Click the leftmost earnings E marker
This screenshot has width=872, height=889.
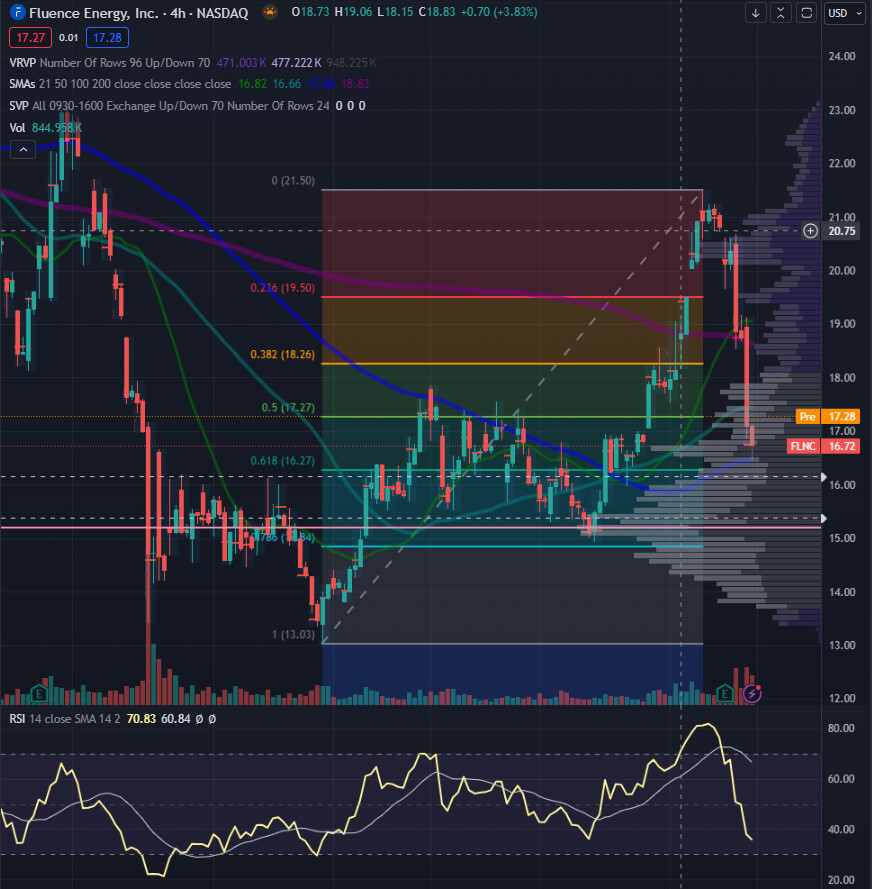click(40, 693)
